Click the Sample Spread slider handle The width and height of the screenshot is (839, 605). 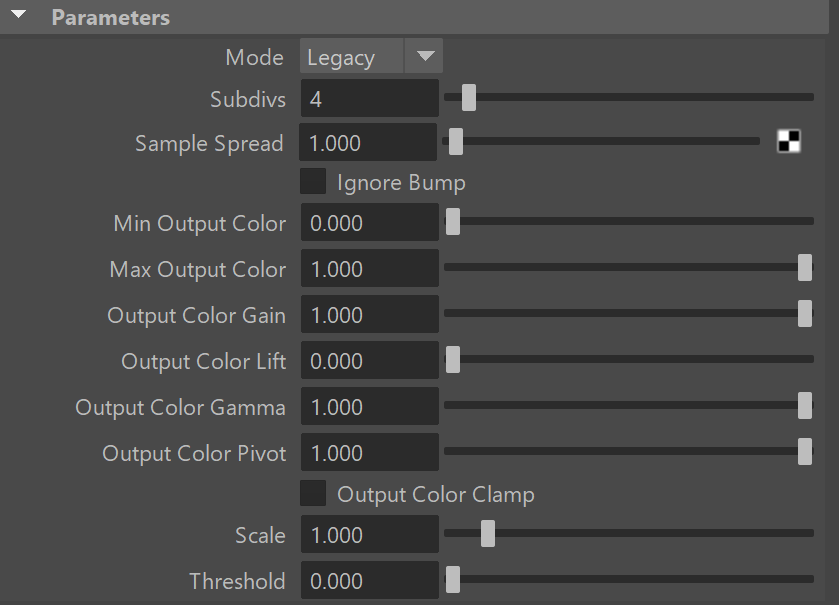[456, 142]
